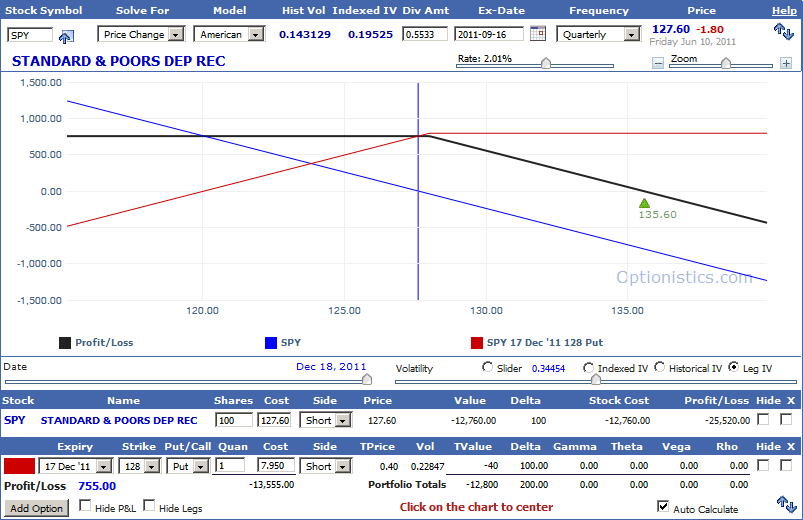Check the X box on SPY stock row
This screenshot has height=520, width=803.
(x=786, y=420)
